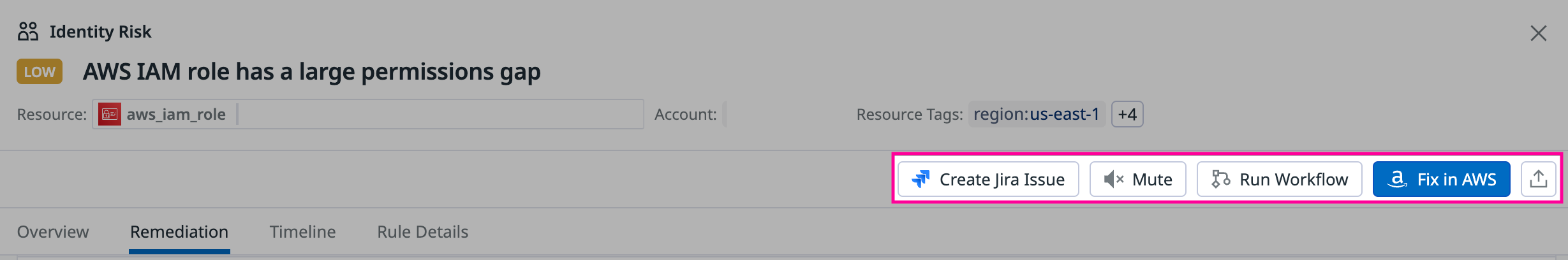Click the red aws_iam_role resource icon
The width and height of the screenshot is (1568, 260).
click(110, 114)
